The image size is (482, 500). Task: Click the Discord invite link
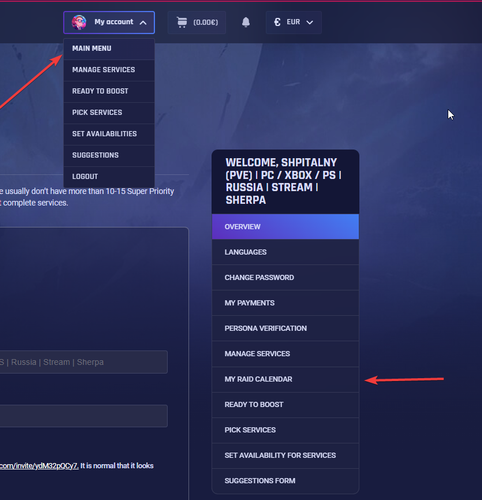point(39,466)
